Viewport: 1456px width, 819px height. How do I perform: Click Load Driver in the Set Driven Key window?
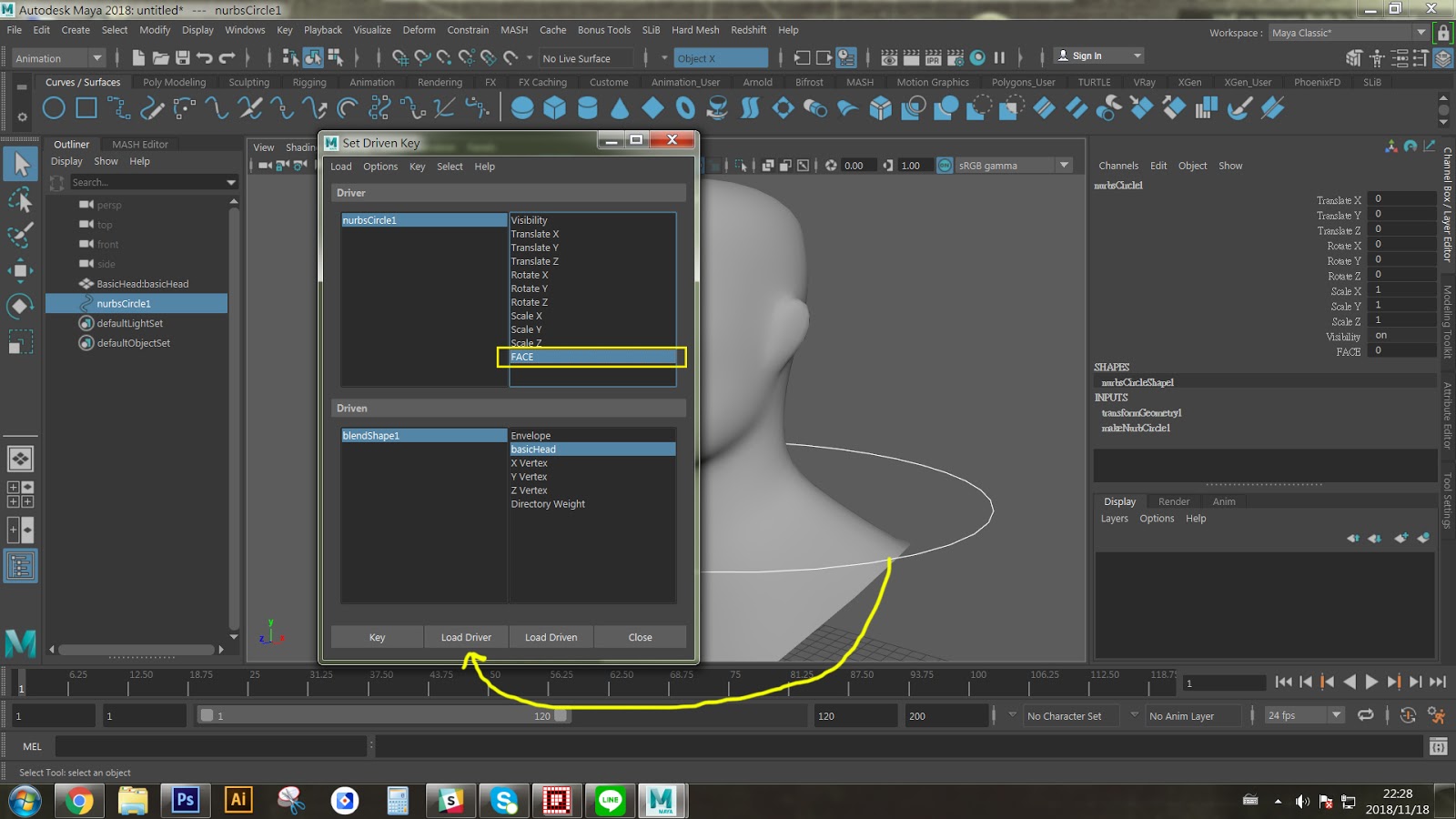(x=465, y=637)
